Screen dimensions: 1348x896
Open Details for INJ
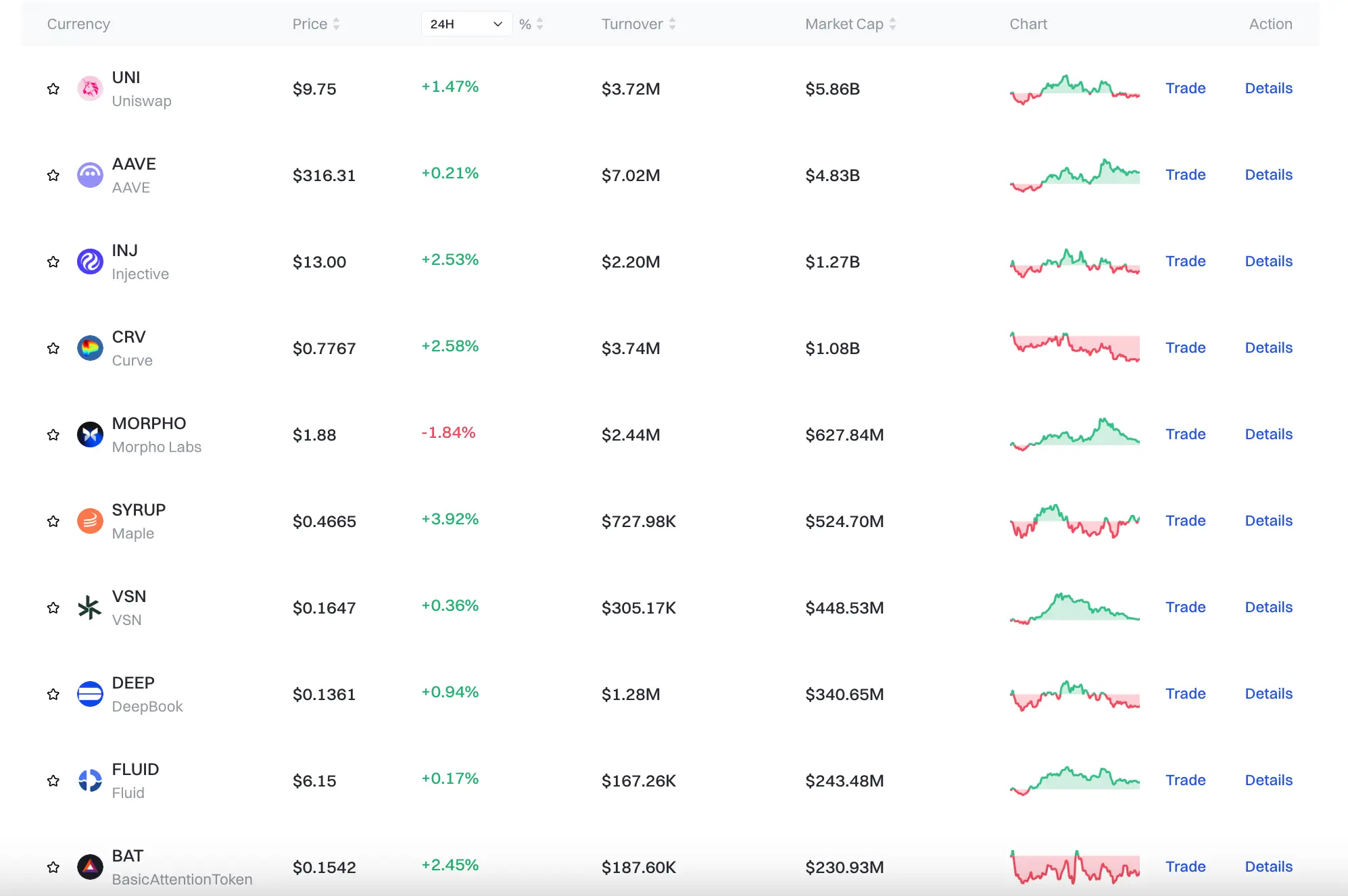pos(1268,262)
